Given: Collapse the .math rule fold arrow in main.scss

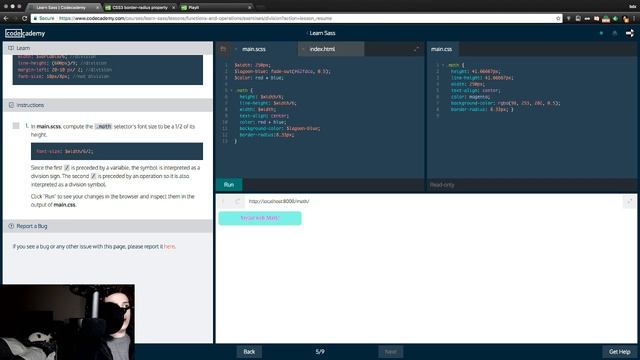Looking at the screenshot, I should (231, 90).
